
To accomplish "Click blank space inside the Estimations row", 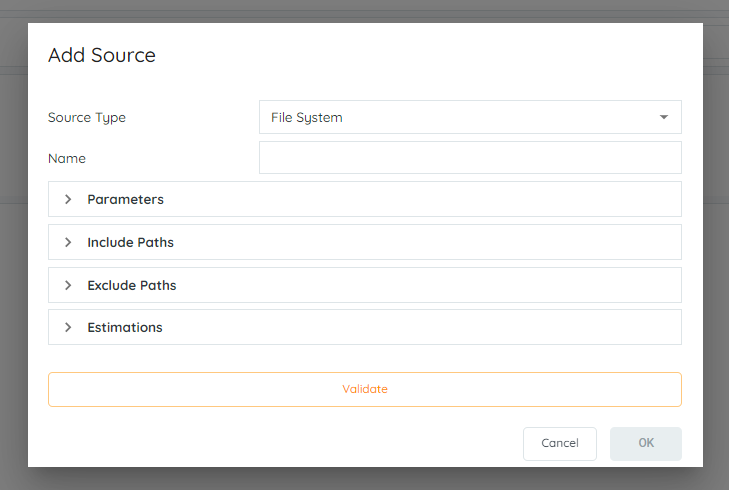I will click(418, 327).
